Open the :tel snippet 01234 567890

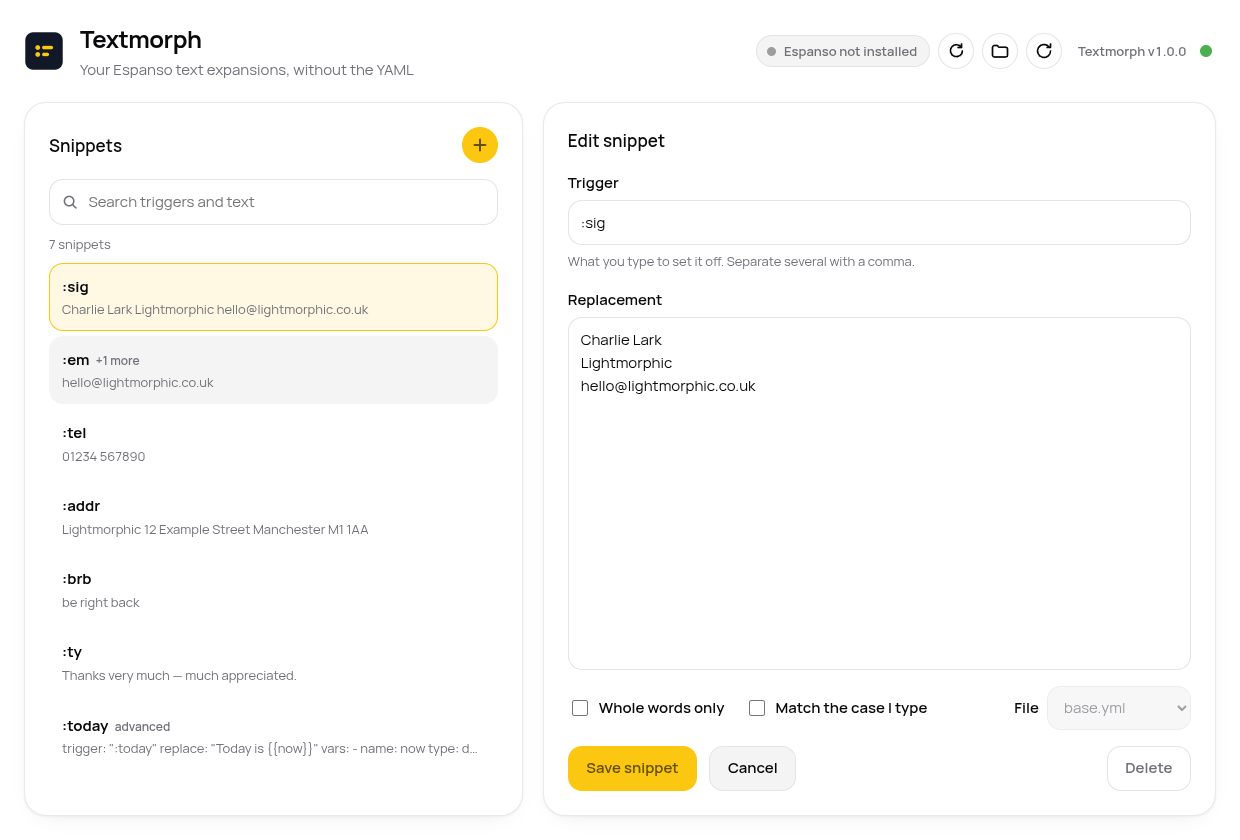click(273, 443)
